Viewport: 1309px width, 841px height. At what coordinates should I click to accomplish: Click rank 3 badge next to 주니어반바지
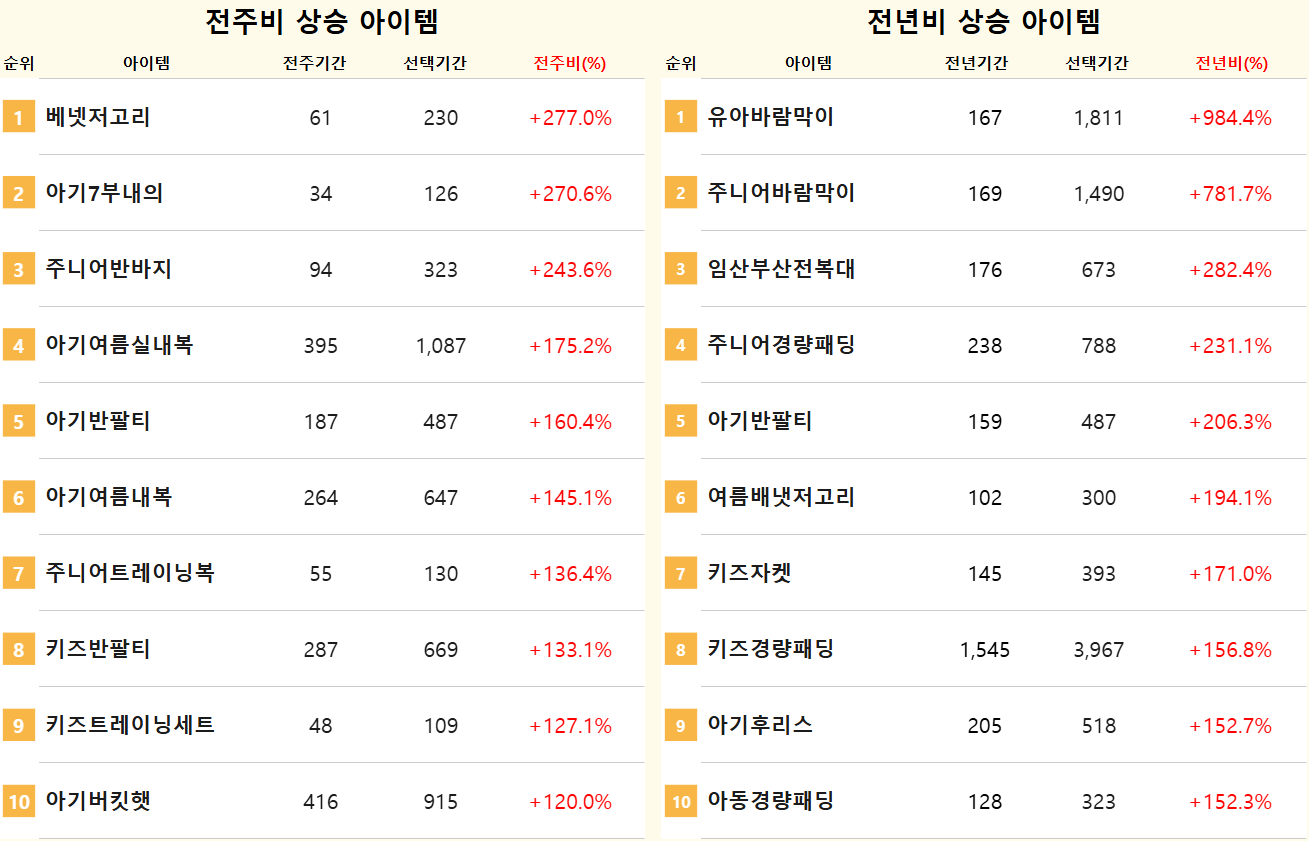(18, 269)
